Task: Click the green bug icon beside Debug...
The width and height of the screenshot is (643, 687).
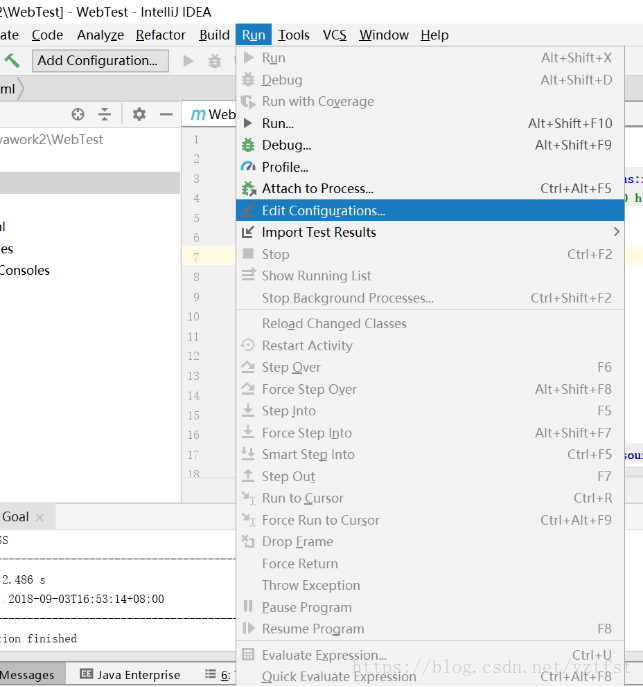Action: [248, 145]
